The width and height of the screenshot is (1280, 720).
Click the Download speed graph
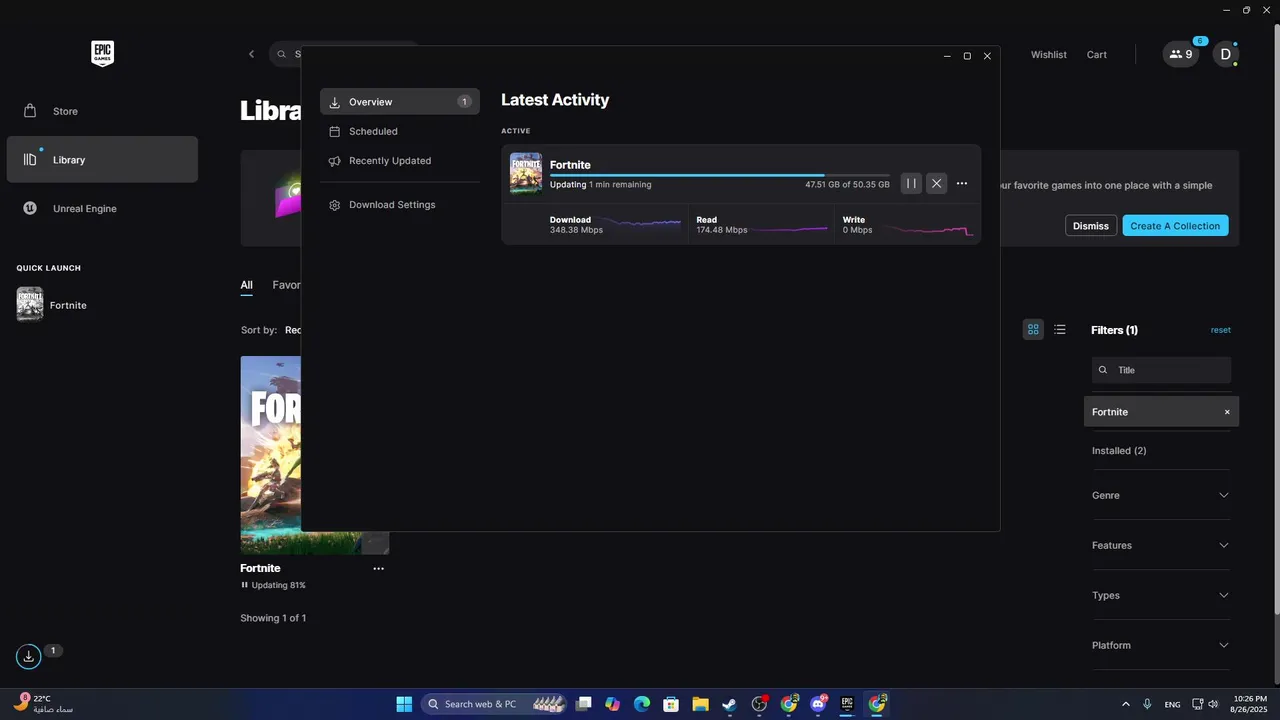click(x=640, y=224)
